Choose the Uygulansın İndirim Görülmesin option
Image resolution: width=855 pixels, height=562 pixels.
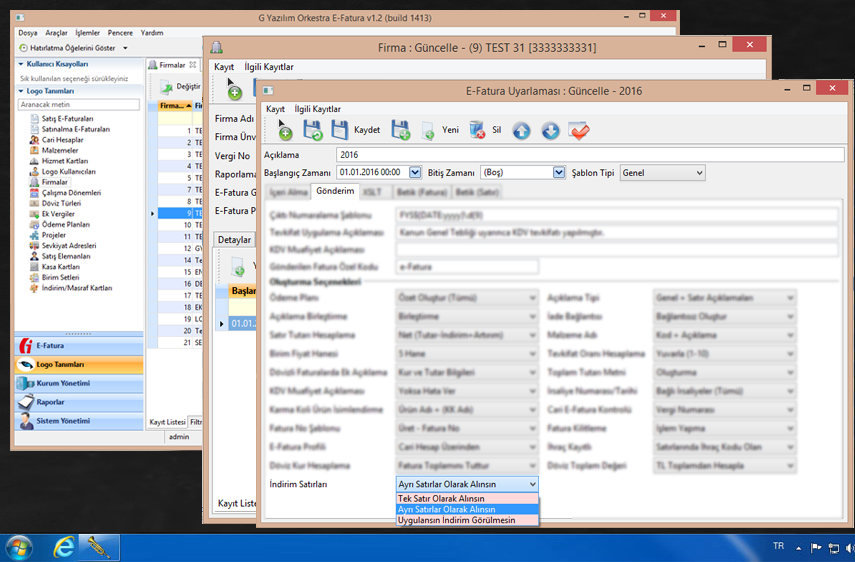tap(467, 520)
